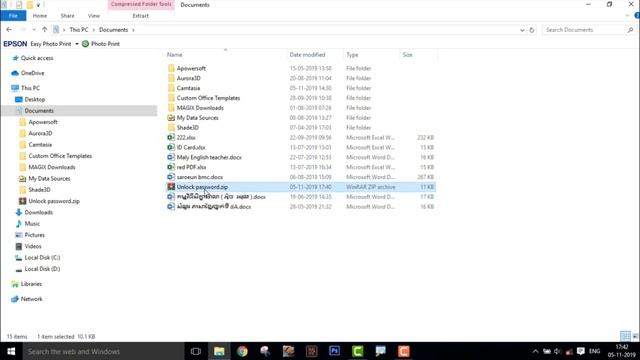The height and width of the screenshot is (360, 640).
Task: Show hidden system tray icons
Action: coord(536,351)
